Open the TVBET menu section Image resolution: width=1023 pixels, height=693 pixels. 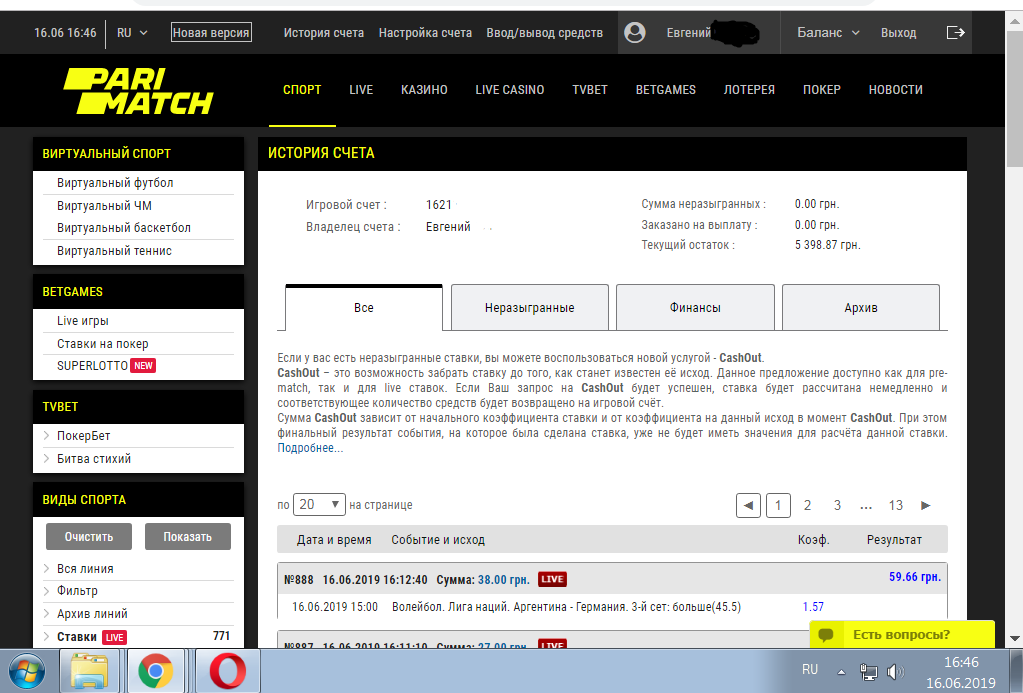(590, 90)
